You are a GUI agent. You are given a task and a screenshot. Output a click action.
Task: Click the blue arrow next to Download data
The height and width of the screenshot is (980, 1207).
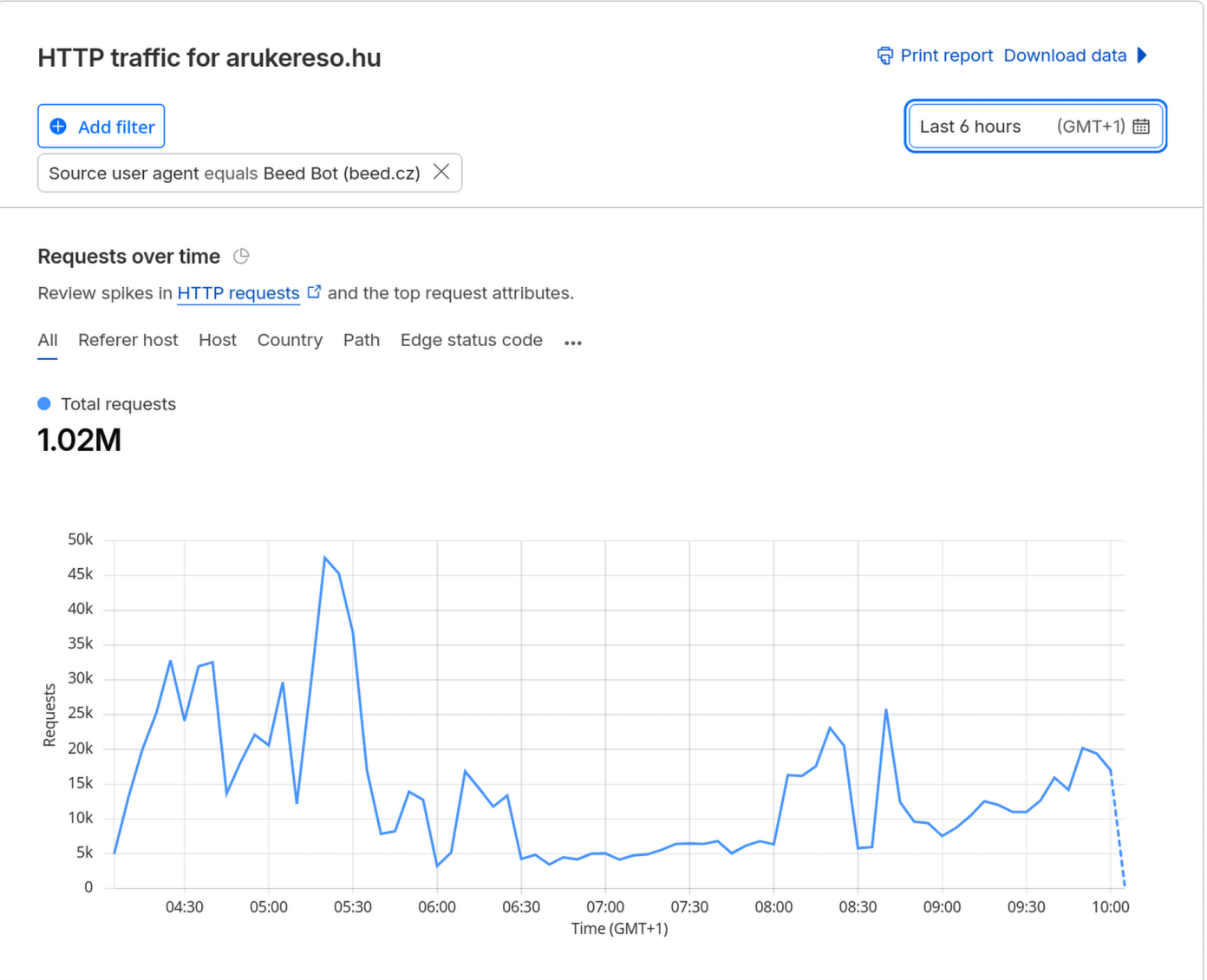1142,56
